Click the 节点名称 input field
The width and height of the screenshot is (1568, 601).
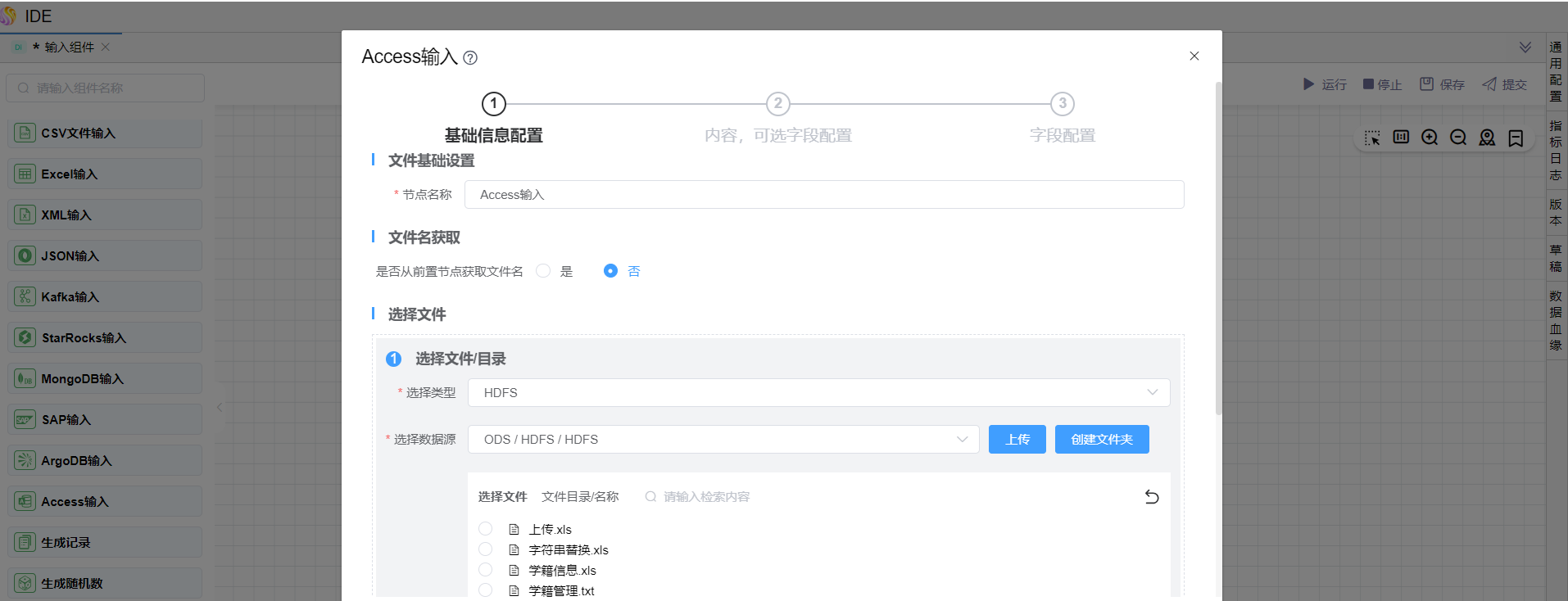point(823,195)
